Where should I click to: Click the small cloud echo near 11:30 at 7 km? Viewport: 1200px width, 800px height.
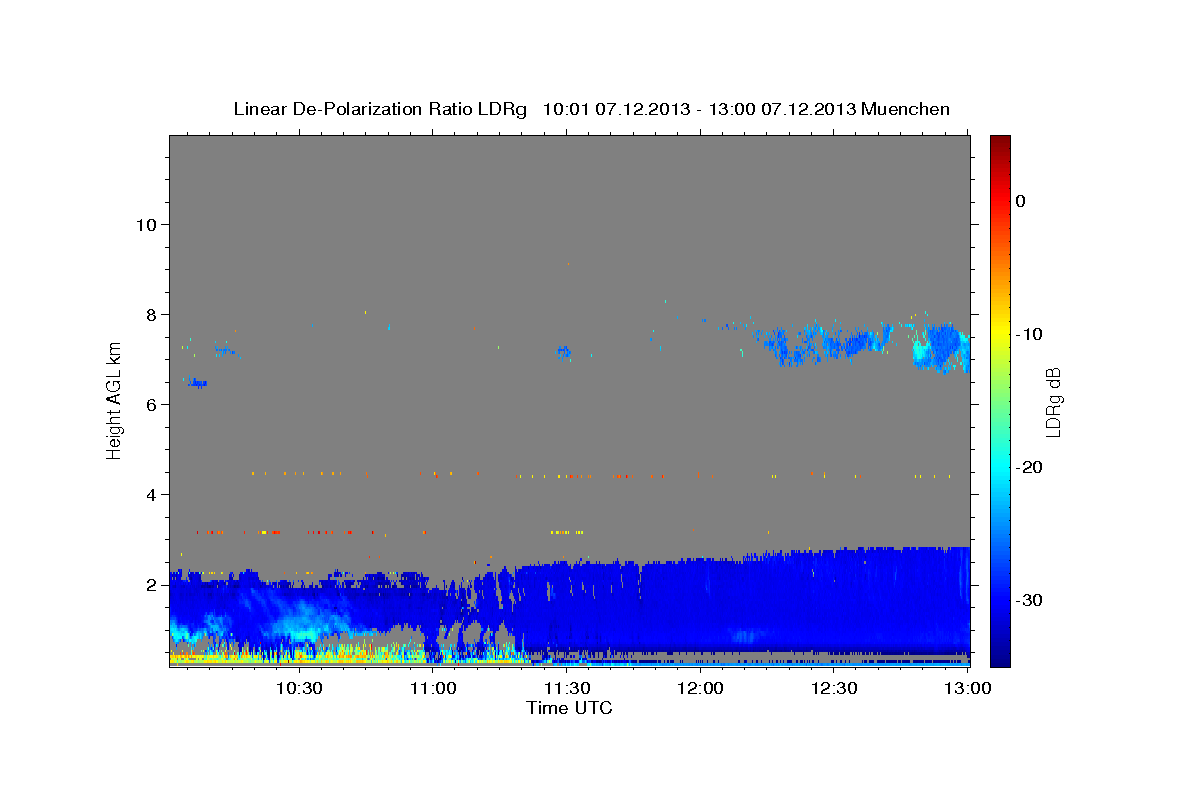[x=564, y=352]
